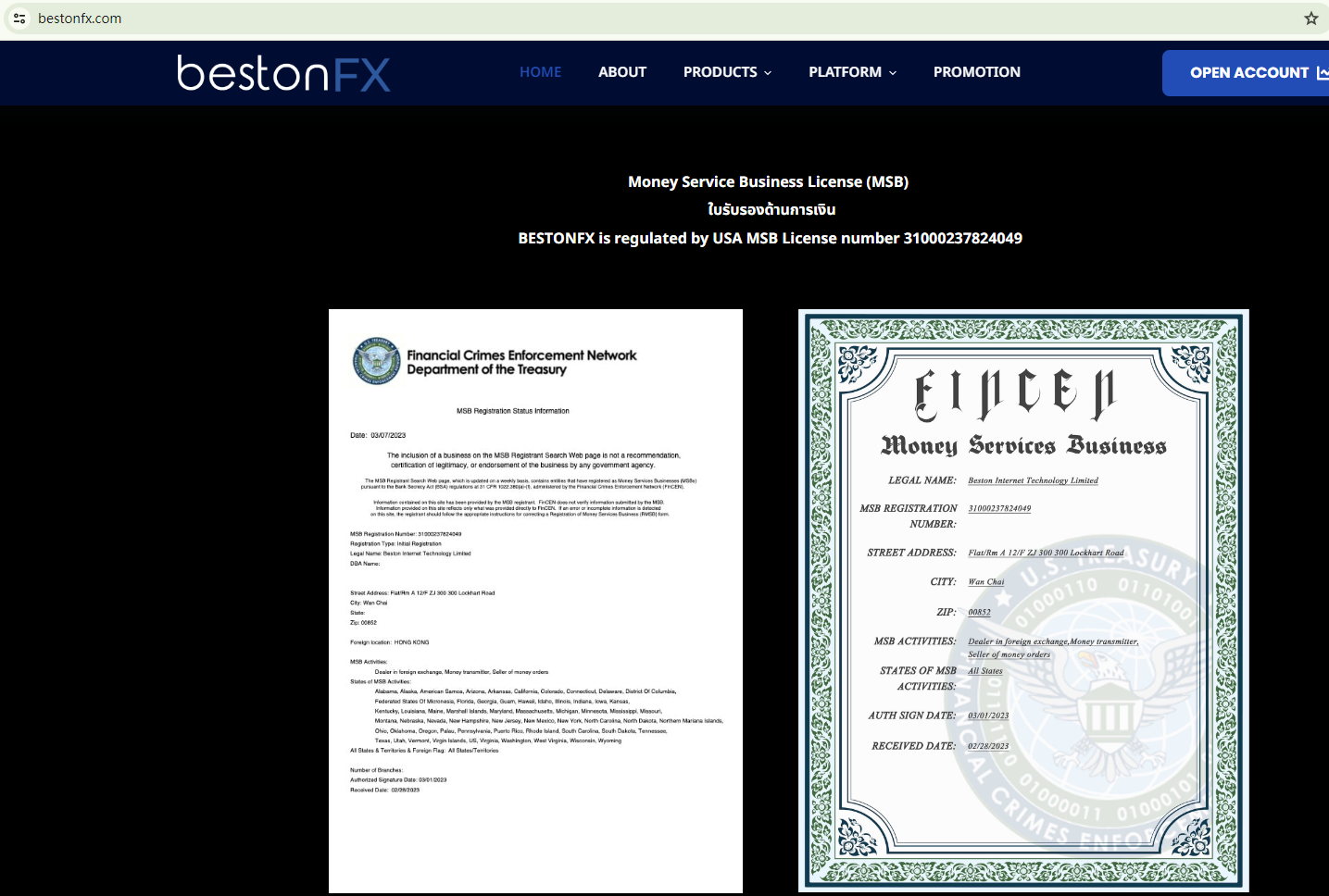The width and height of the screenshot is (1329, 896).
Task: Open the FinCEN MSB registration status document image
Action: tap(535, 601)
